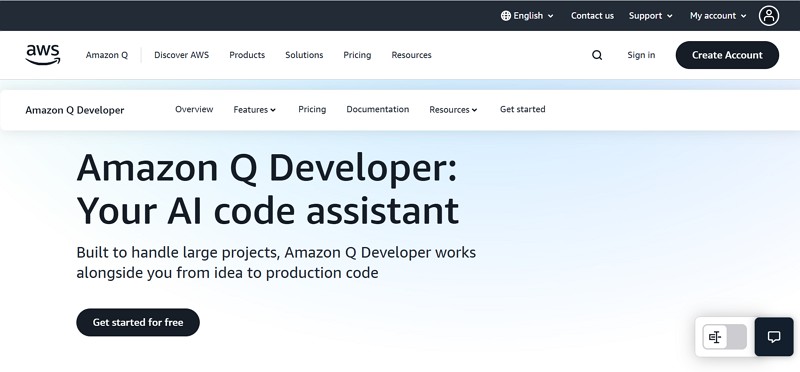This screenshot has width=800, height=372.
Task: Click the globe language icon
Action: [506, 16]
